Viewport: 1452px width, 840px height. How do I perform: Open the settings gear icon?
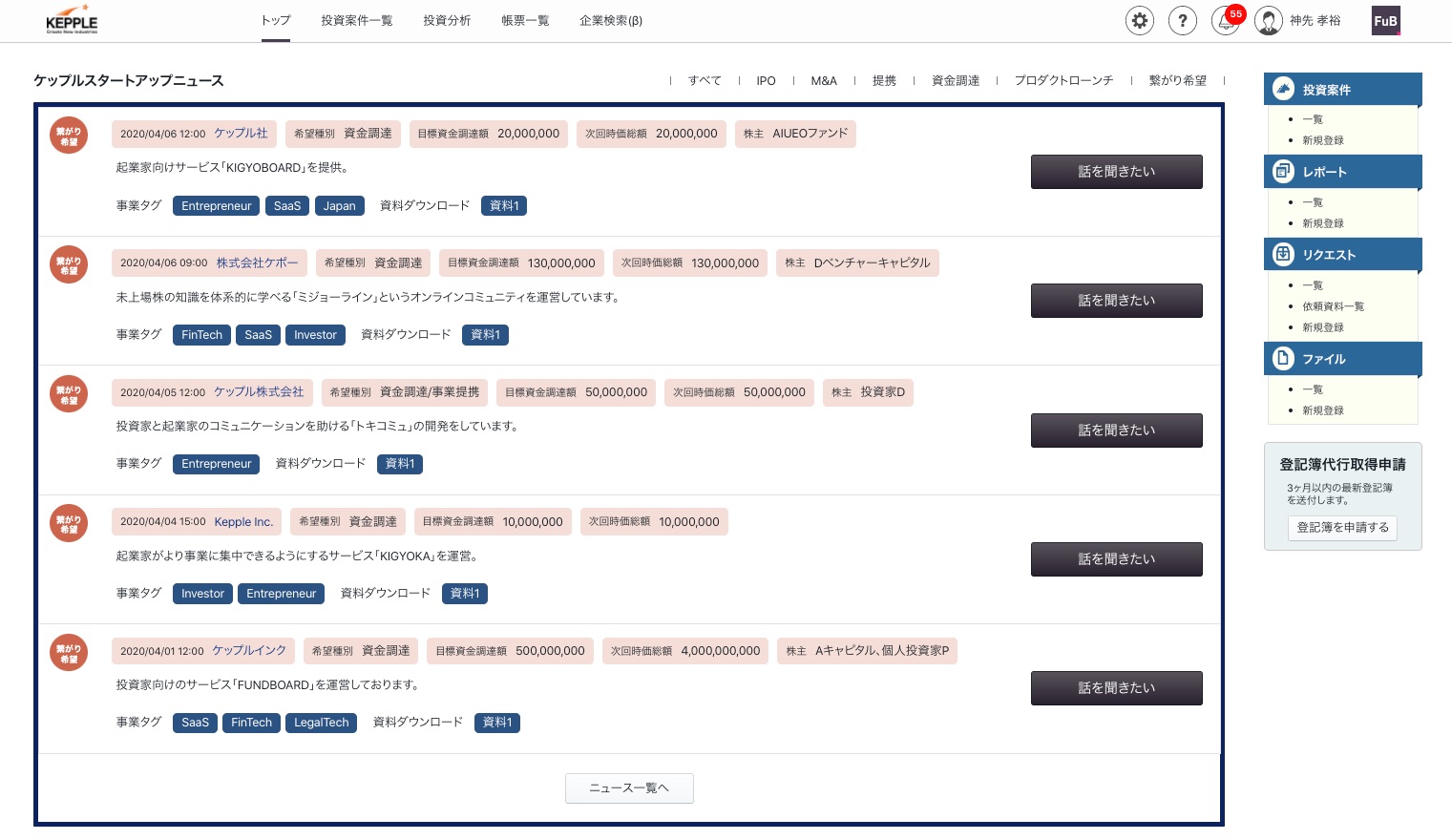pos(1139,21)
